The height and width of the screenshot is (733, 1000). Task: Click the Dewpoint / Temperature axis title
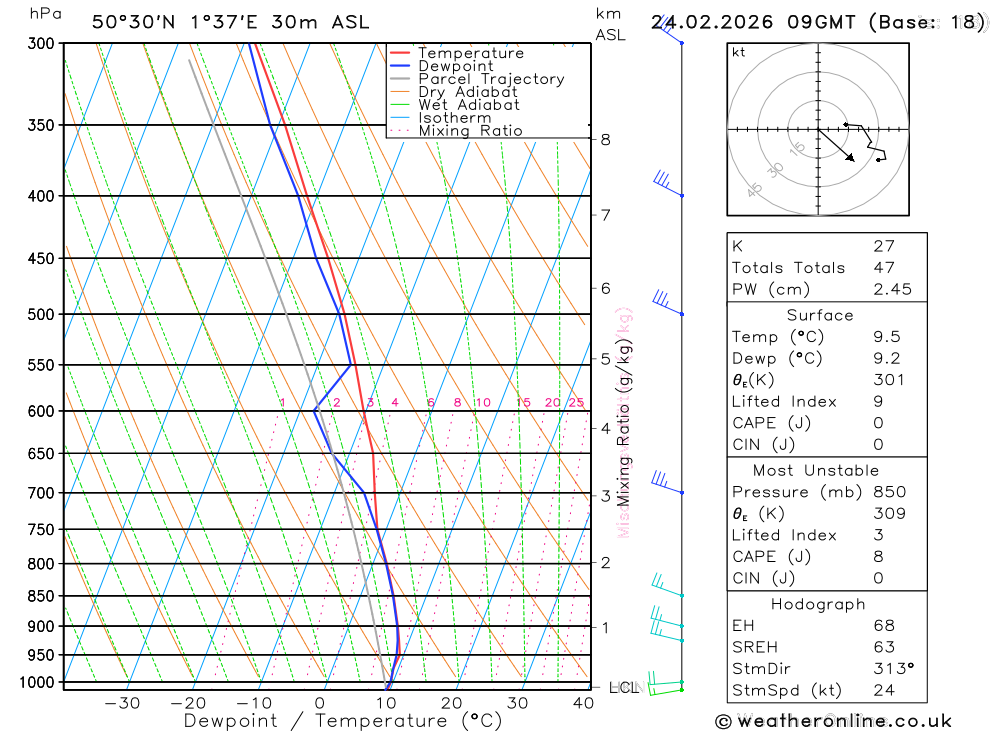click(x=343, y=721)
